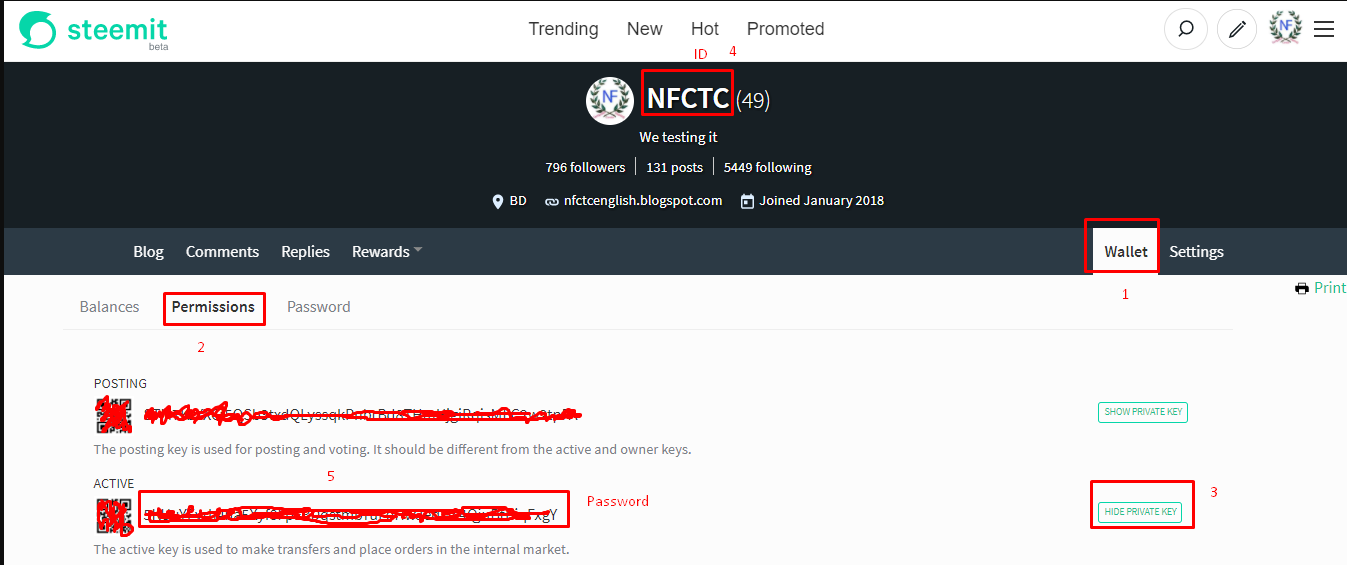This screenshot has height=565, width=1347.
Task: Switch to the Balances subtab
Action: click(x=109, y=307)
